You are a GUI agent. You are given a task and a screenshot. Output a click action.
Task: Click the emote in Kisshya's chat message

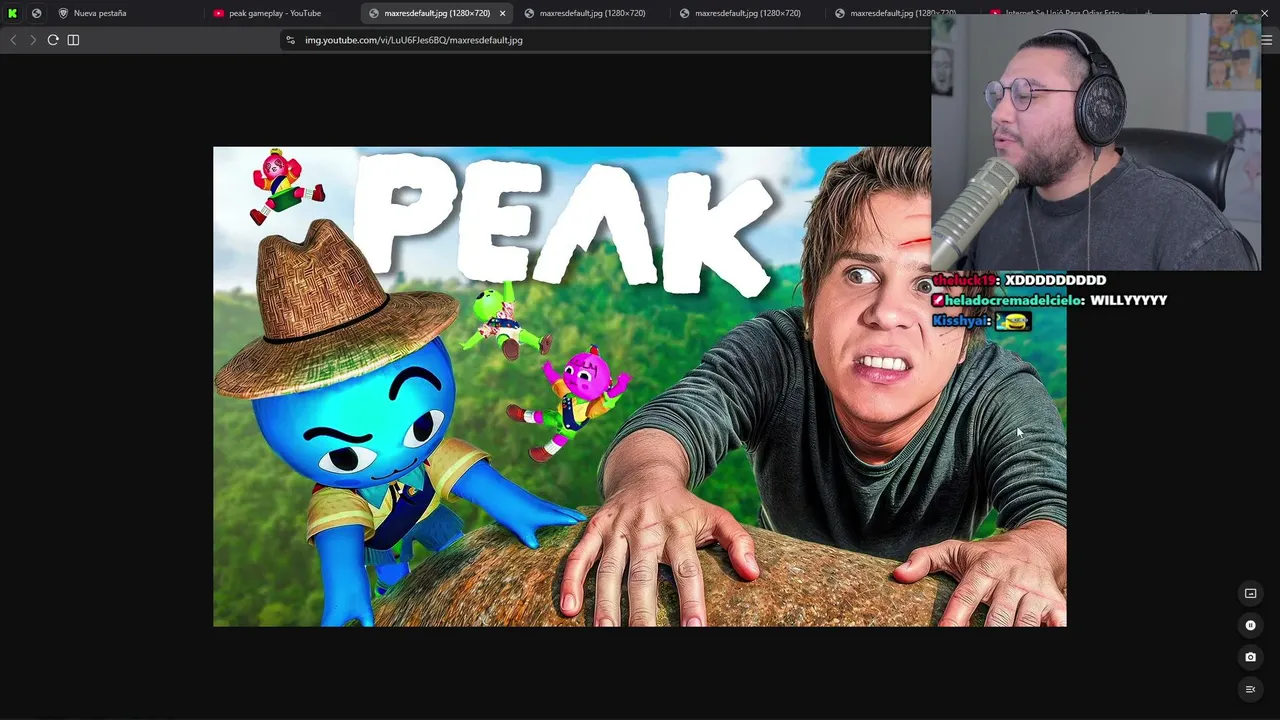point(1013,321)
